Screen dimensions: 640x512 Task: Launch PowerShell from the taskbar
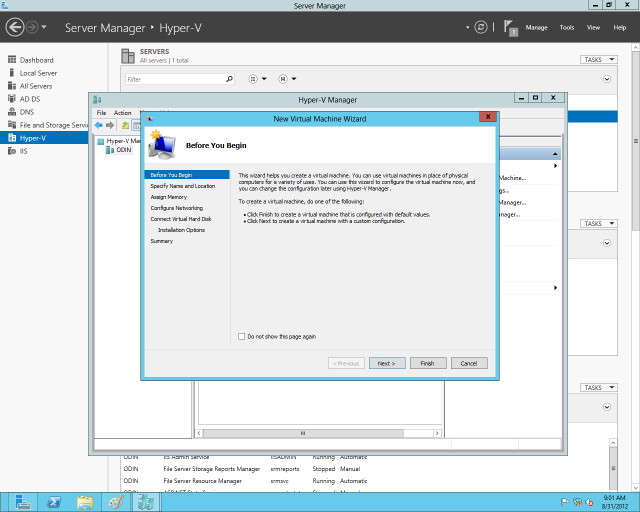click(x=54, y=502)
